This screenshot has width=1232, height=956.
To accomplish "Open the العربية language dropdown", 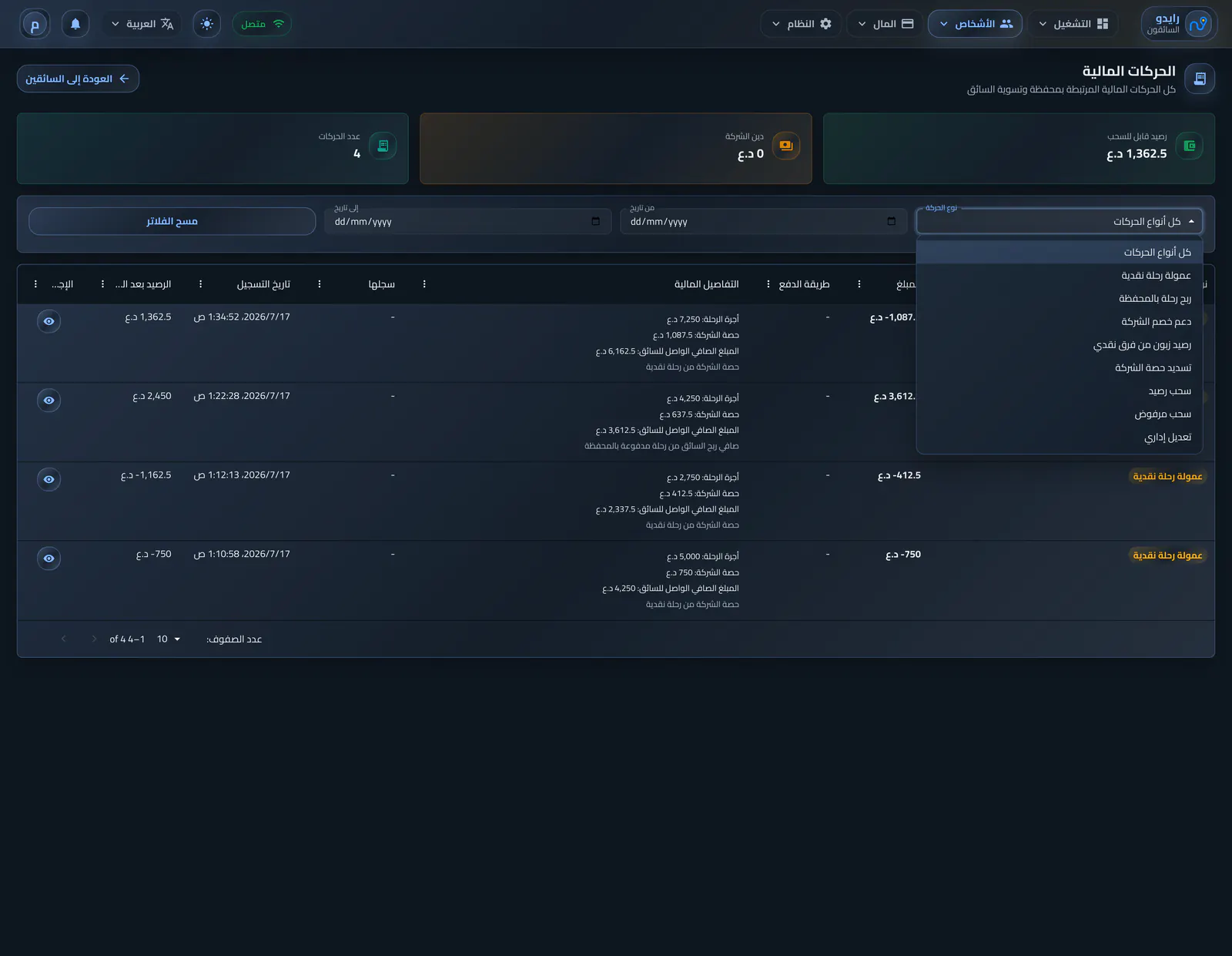I will tap(142, 24).
